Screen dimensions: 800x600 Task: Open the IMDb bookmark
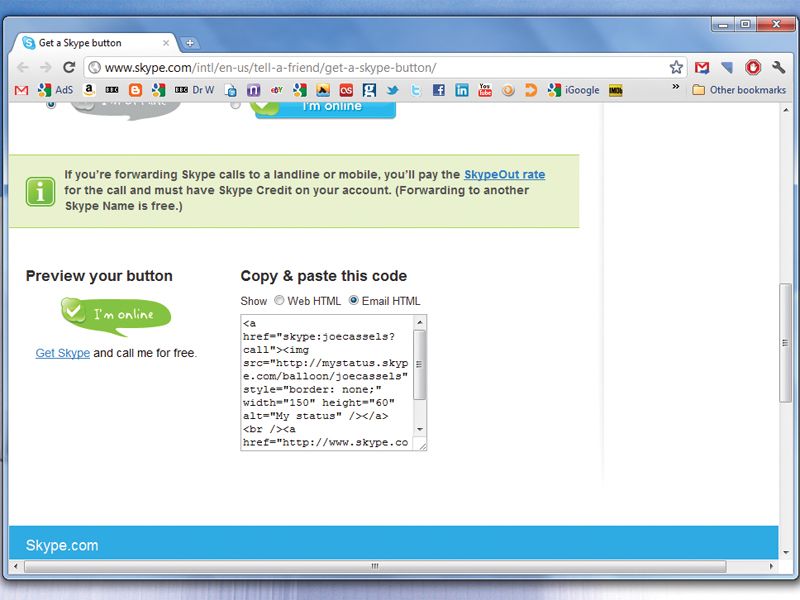point(616,90)
